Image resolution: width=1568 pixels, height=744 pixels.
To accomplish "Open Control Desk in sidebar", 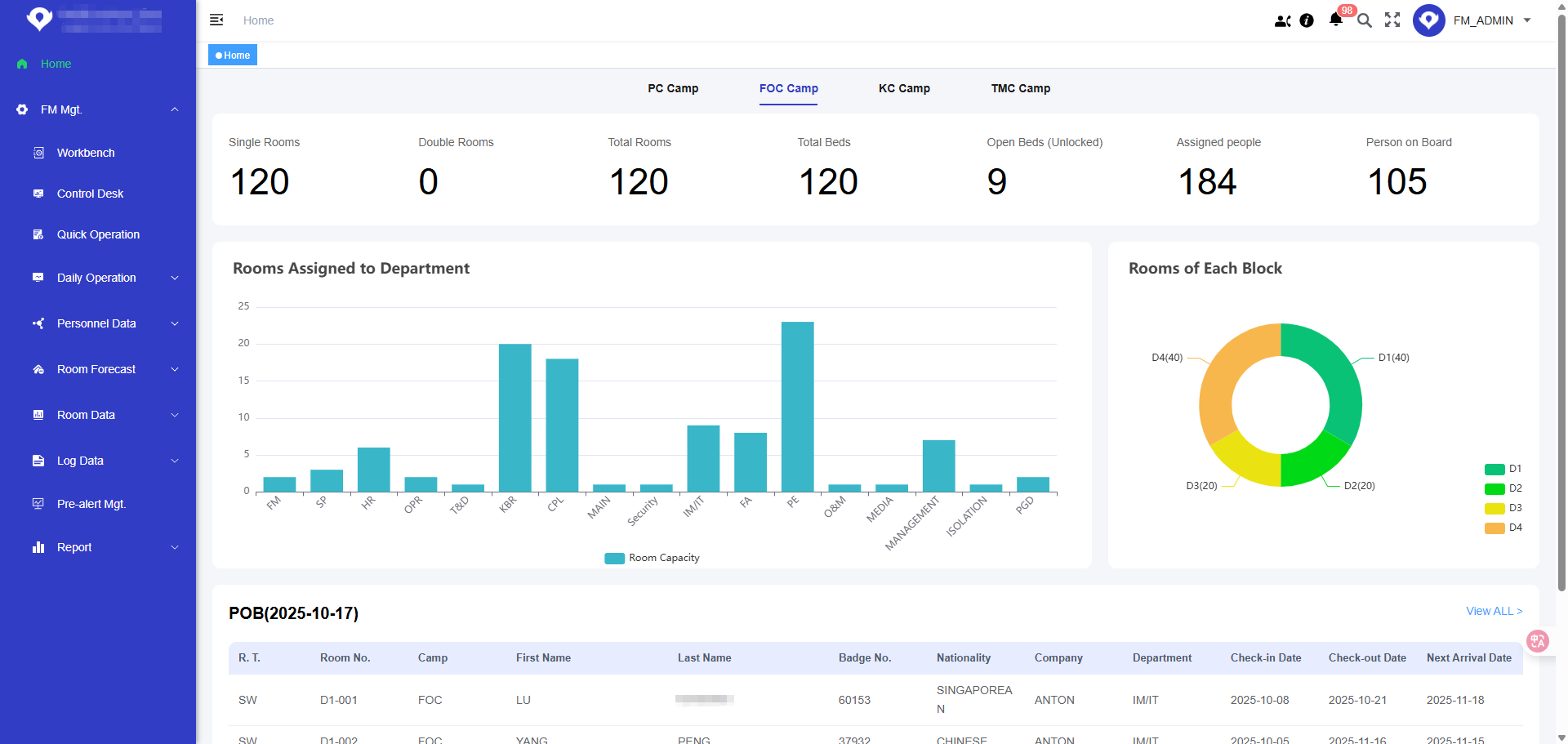I will 90,194.
